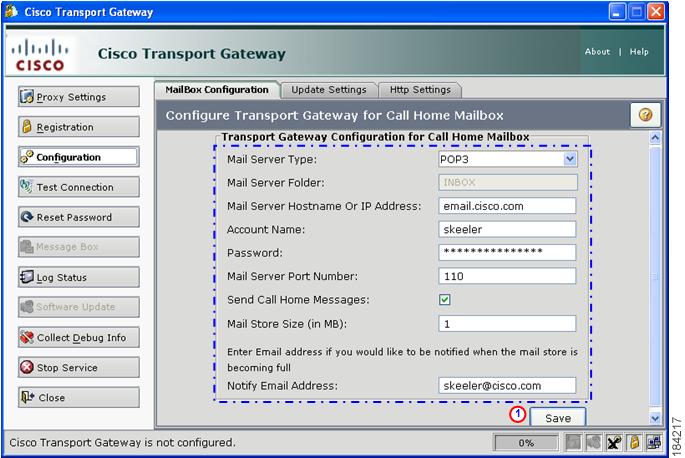This screenshot has height=458, width=685.
Task: Click the greyed Software Update button
Action: pos(79,307)
